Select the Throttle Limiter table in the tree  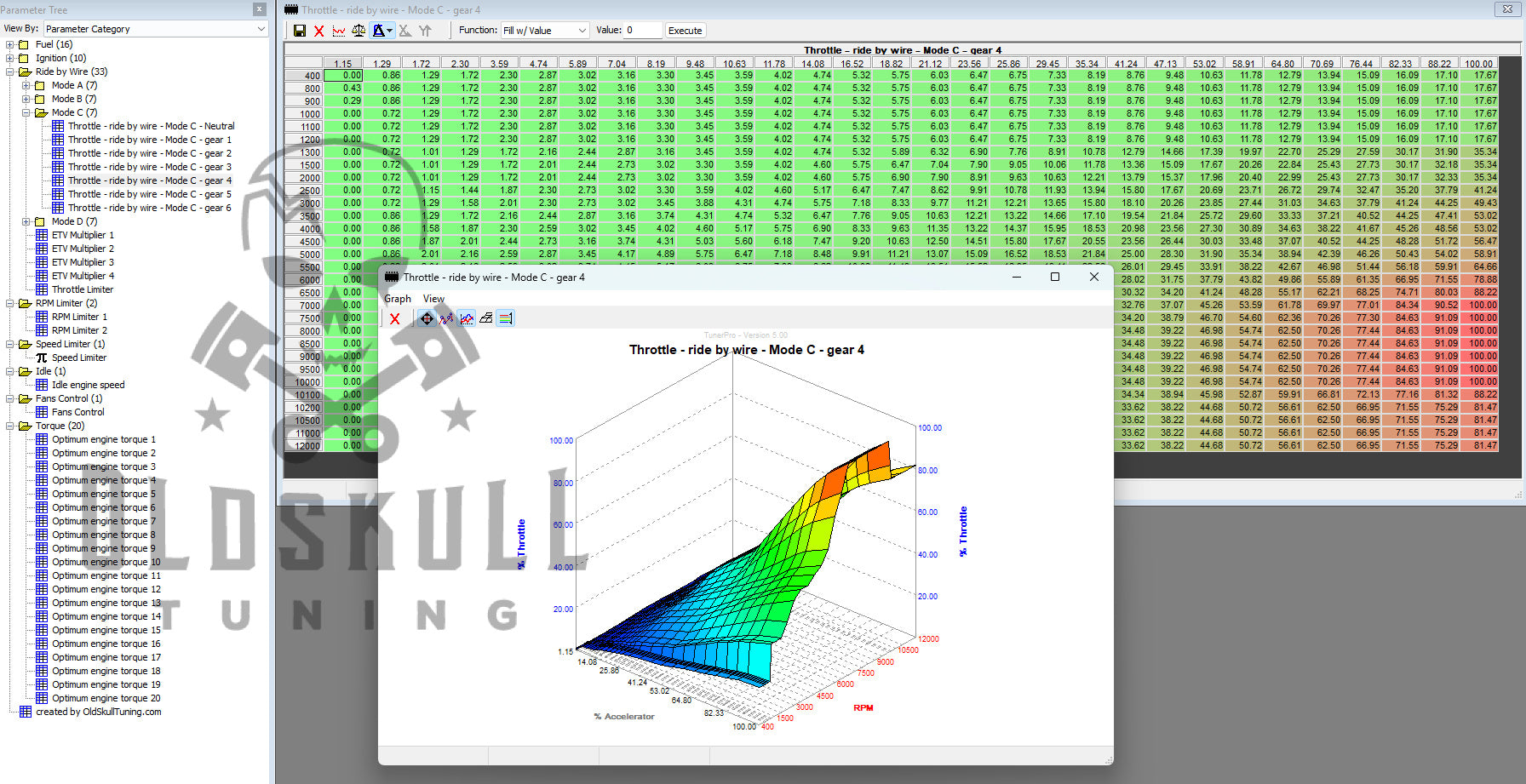point(82,289)
